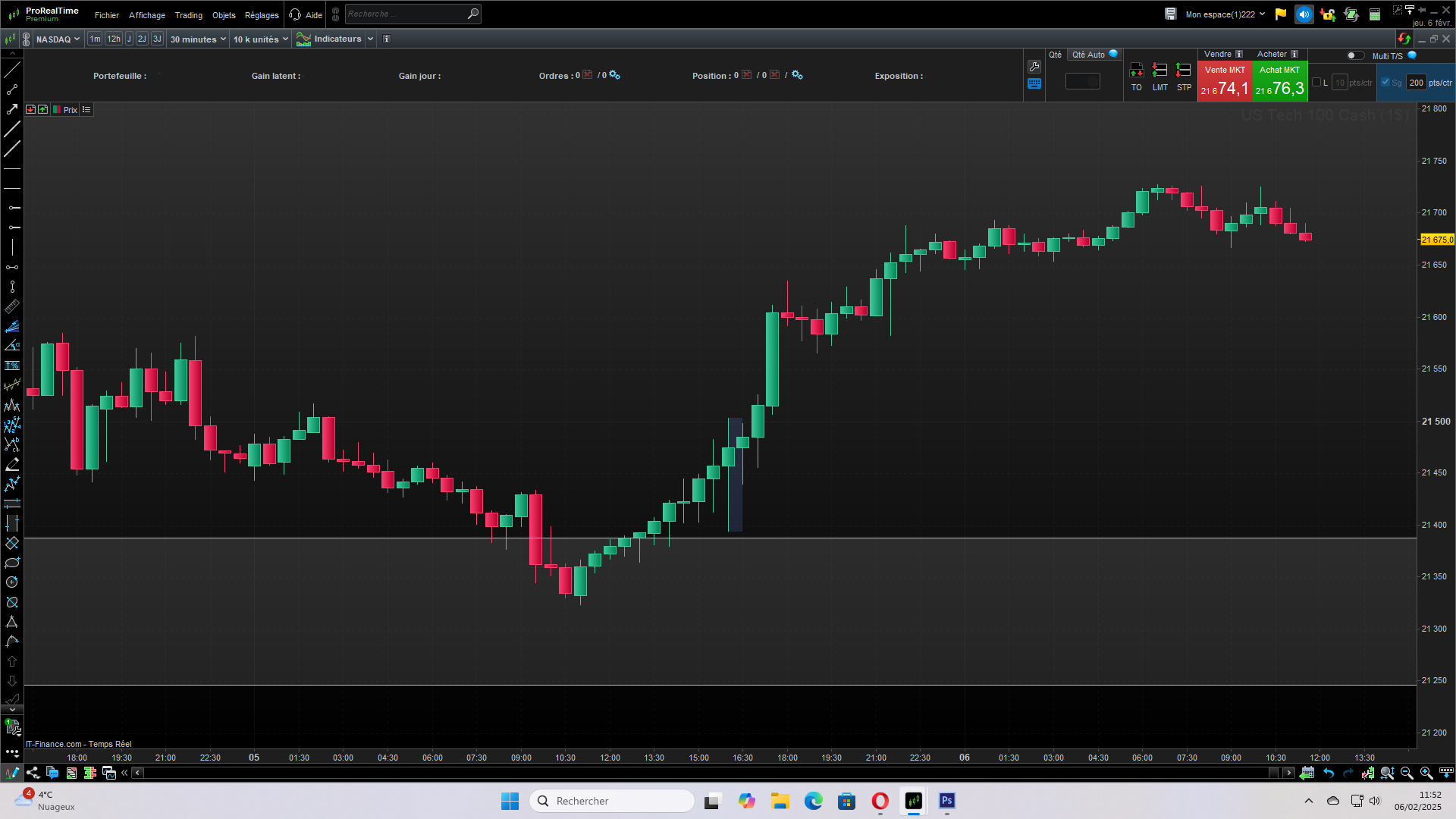This screenshot has width=1456, height=819.
Task: Expand the NASDAQ instrument dropdown
Action: point(58,39)
